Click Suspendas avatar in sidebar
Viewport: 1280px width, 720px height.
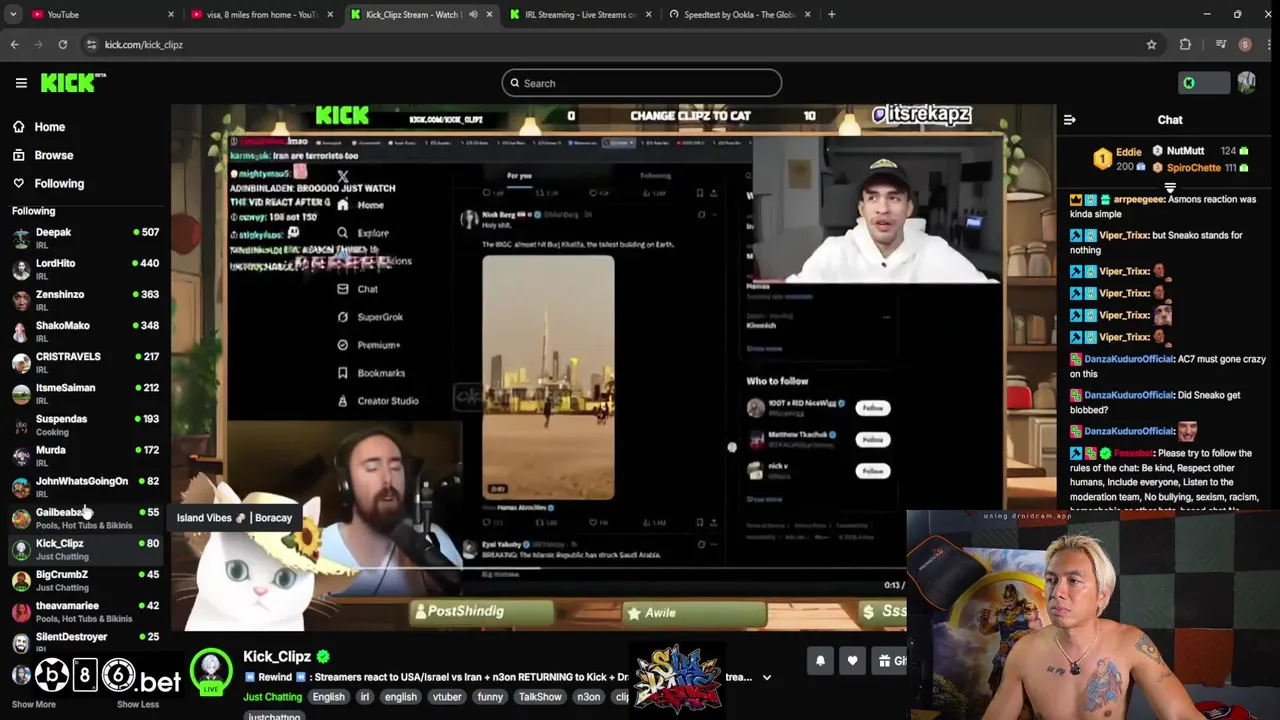click(x=21, y=424)
